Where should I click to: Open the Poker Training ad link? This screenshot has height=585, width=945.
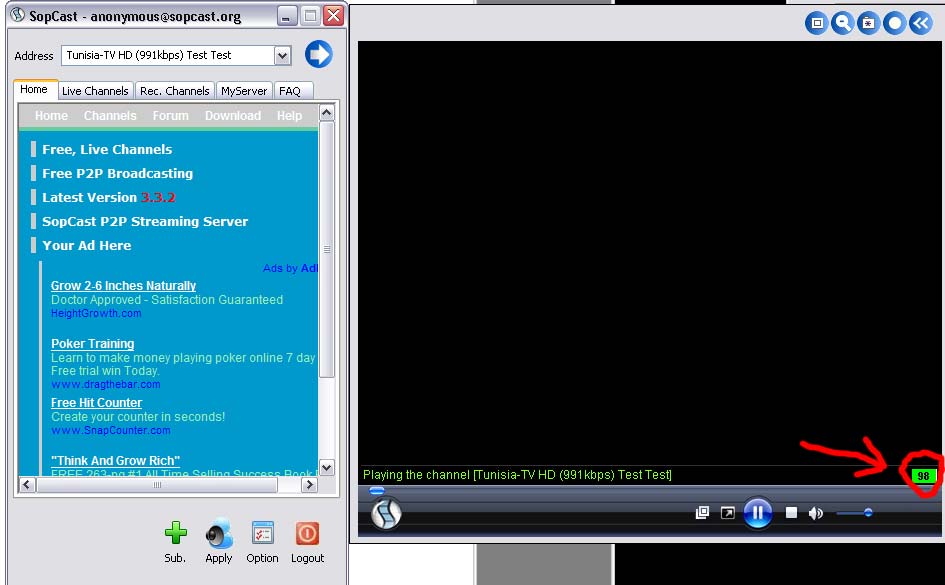(92, 343)
